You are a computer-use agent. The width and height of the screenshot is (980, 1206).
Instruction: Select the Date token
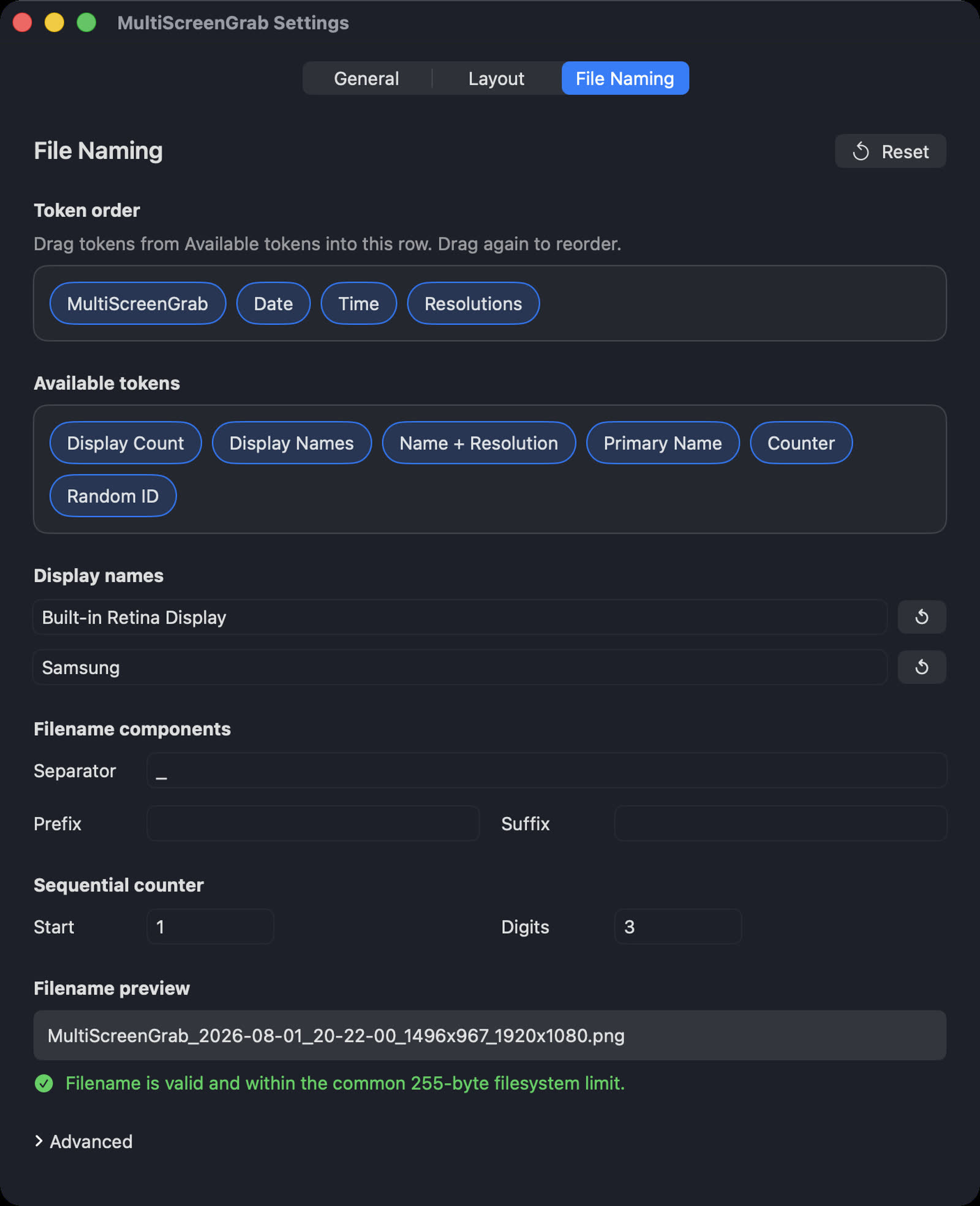(x=273, y=303)
